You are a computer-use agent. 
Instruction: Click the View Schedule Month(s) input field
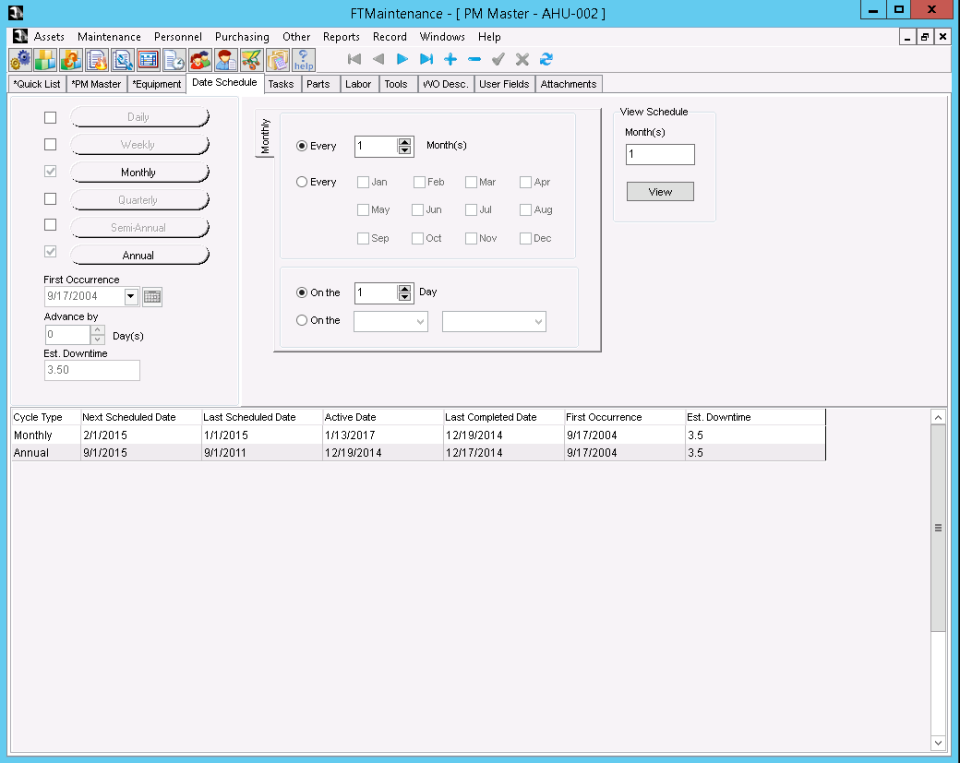click(x=660, y=154)
